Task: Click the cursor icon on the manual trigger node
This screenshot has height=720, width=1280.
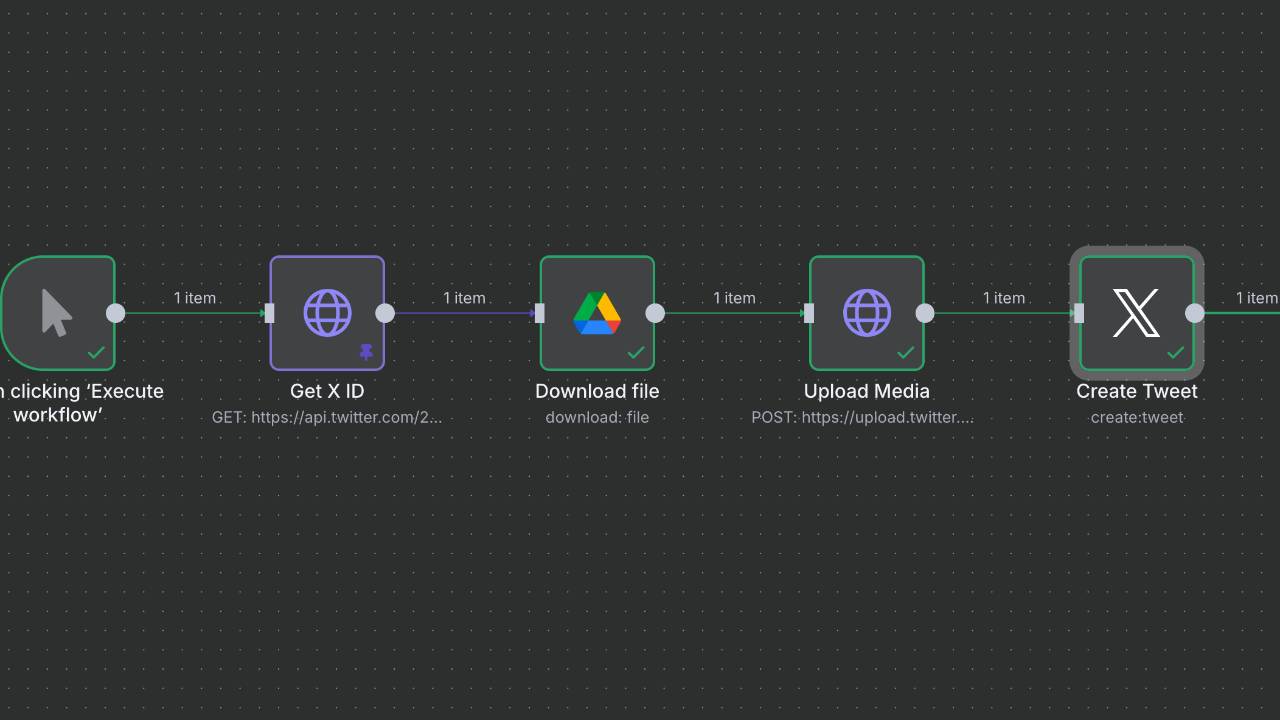Action: 57,312
